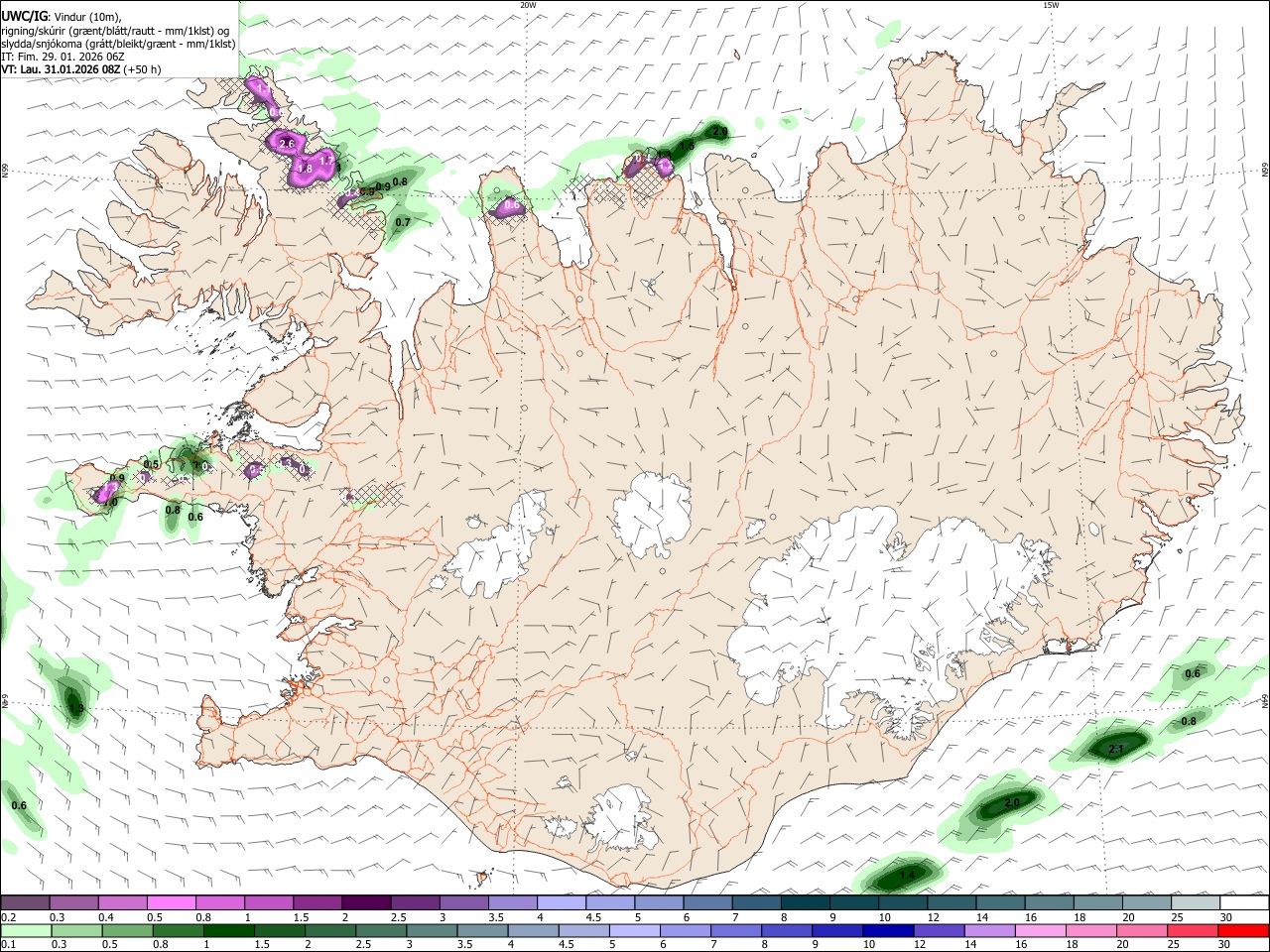Click the 0.3 label in the lower rain scale
The image size is (1270, 952).
click(60, 945)
